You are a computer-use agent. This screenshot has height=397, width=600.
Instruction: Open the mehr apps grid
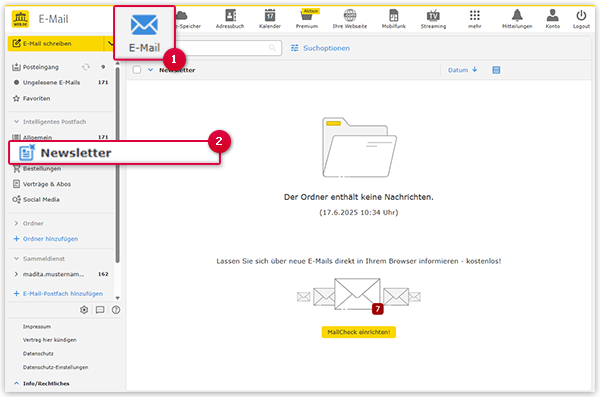tap(474, 19)
